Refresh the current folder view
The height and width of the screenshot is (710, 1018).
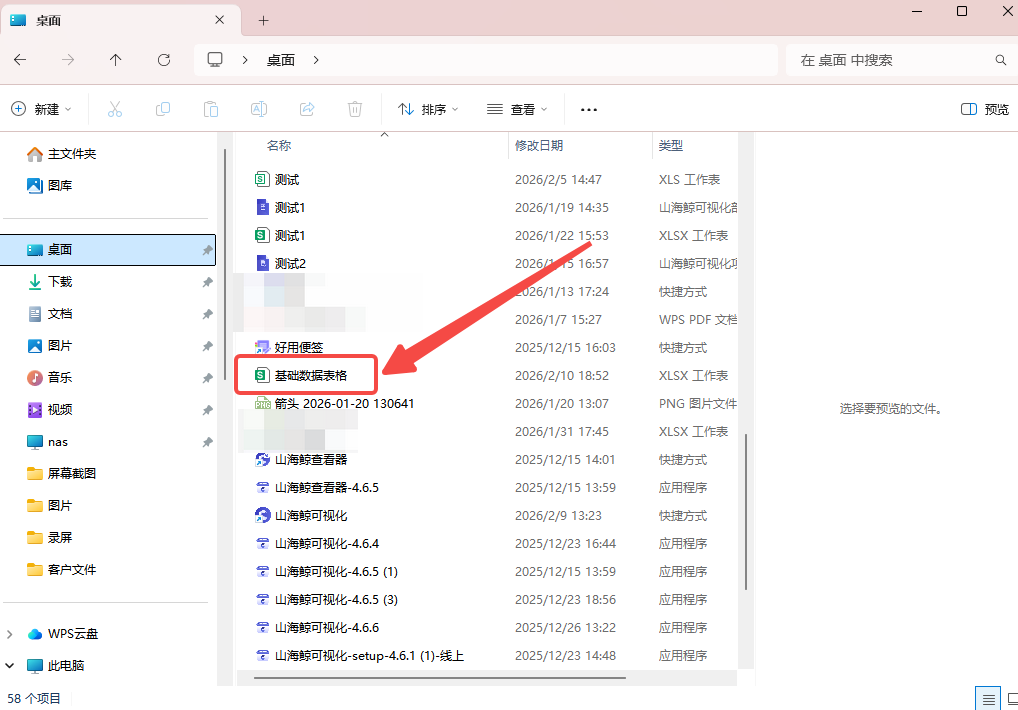coord(164,60)
